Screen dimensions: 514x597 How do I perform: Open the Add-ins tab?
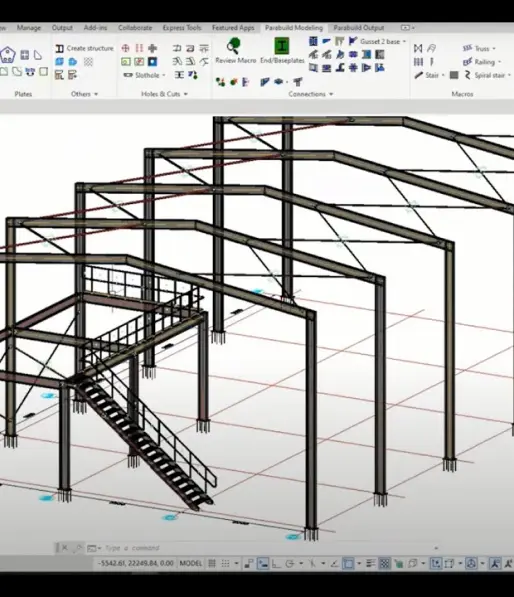(96, 28)
